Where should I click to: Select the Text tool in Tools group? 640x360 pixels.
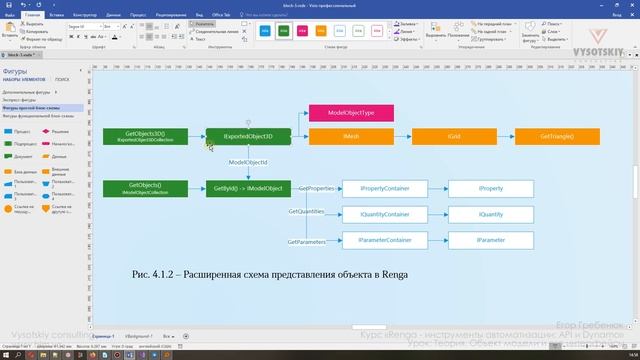[198, 39]
